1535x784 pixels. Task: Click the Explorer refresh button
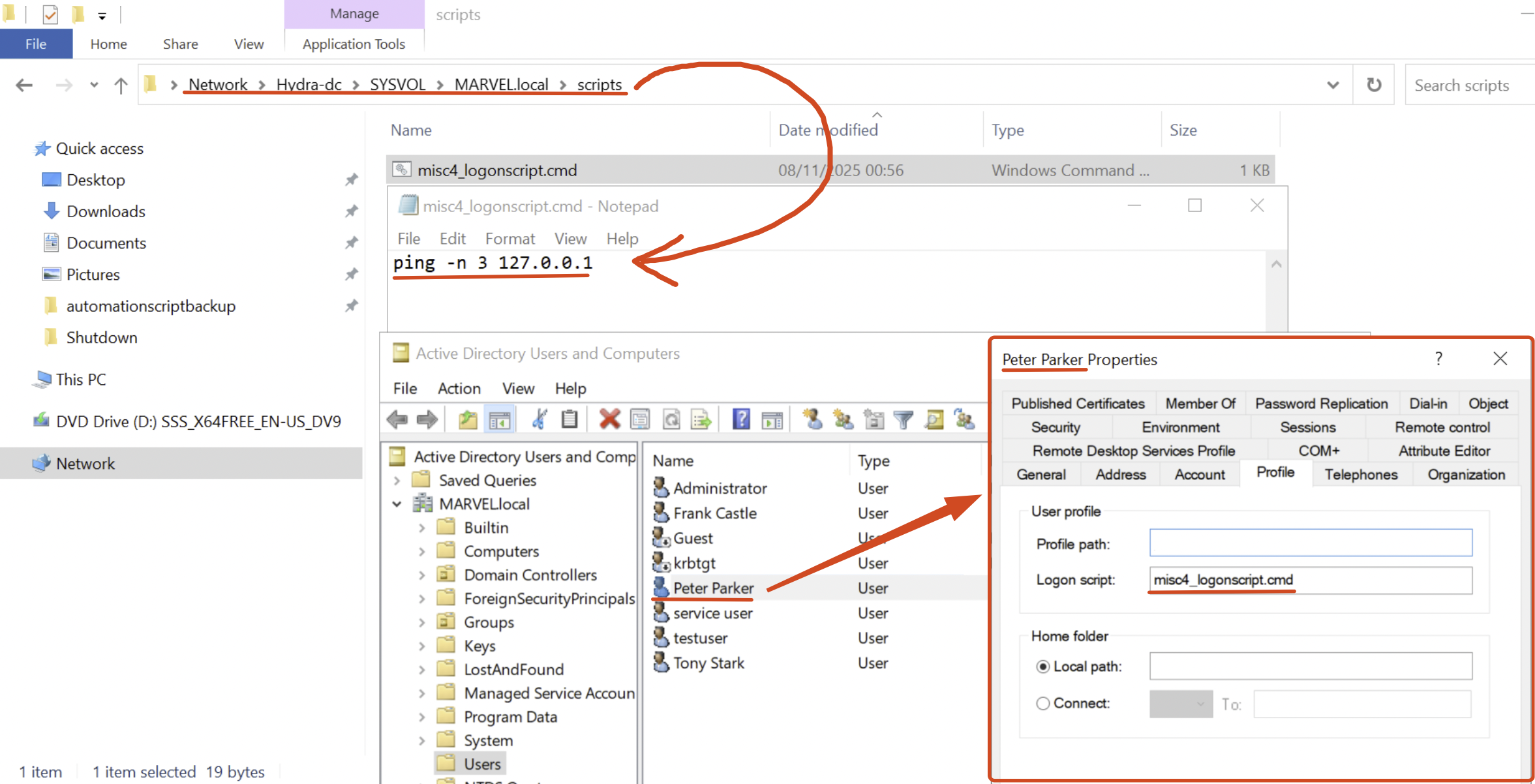(x=1374, y=85)
